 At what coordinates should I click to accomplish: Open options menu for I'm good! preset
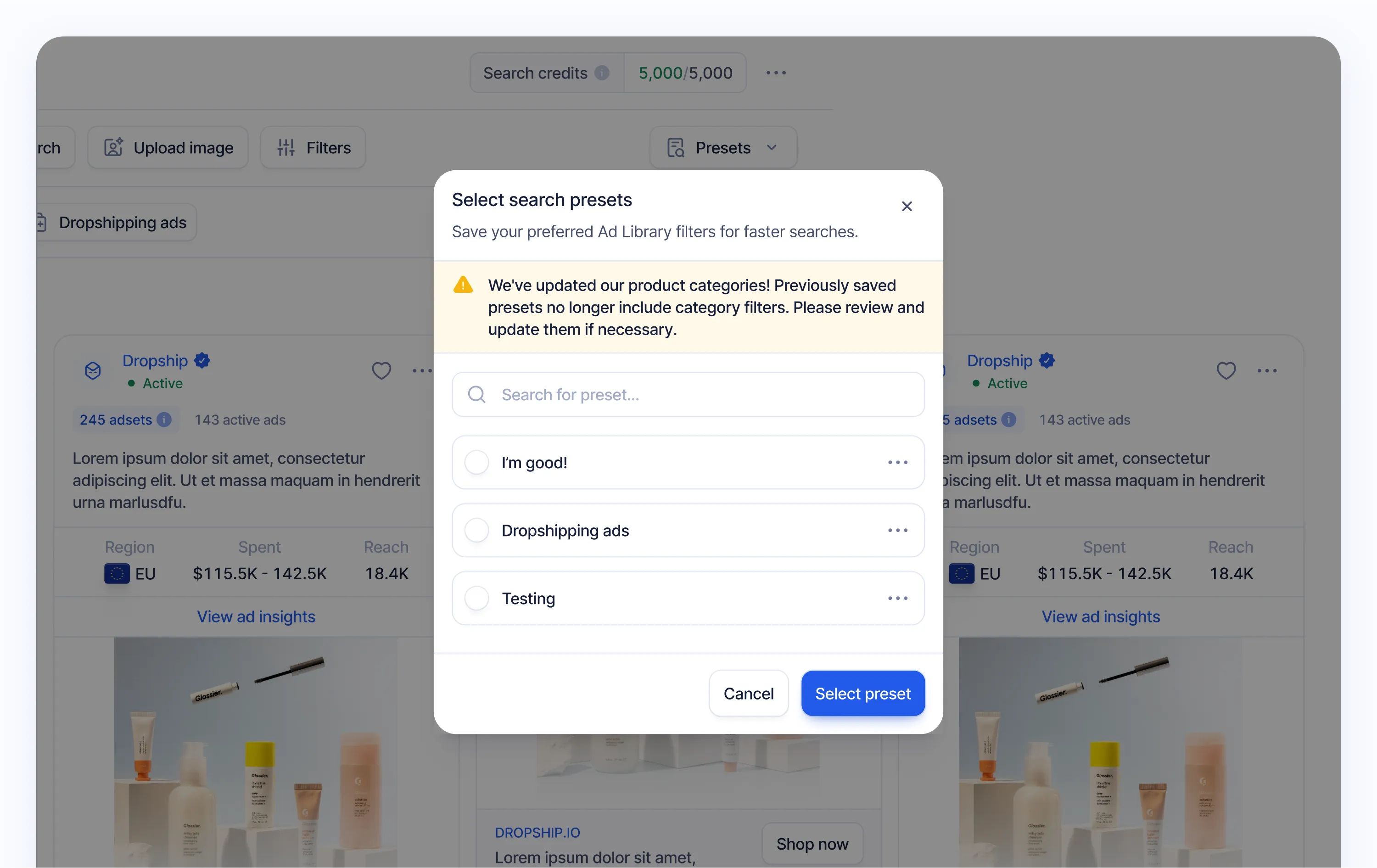coord(897,462)
